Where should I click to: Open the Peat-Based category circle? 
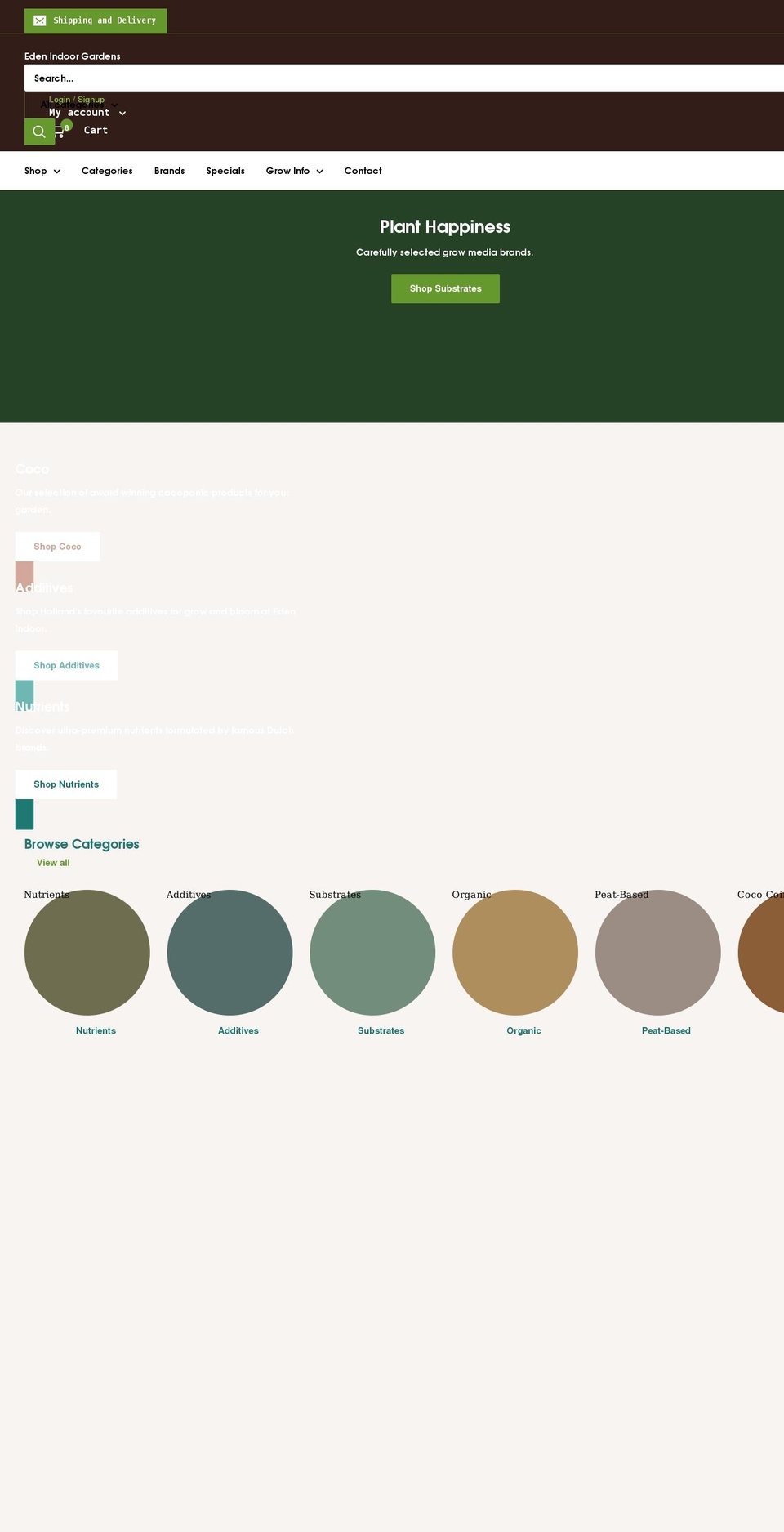[x=657, y=953]
